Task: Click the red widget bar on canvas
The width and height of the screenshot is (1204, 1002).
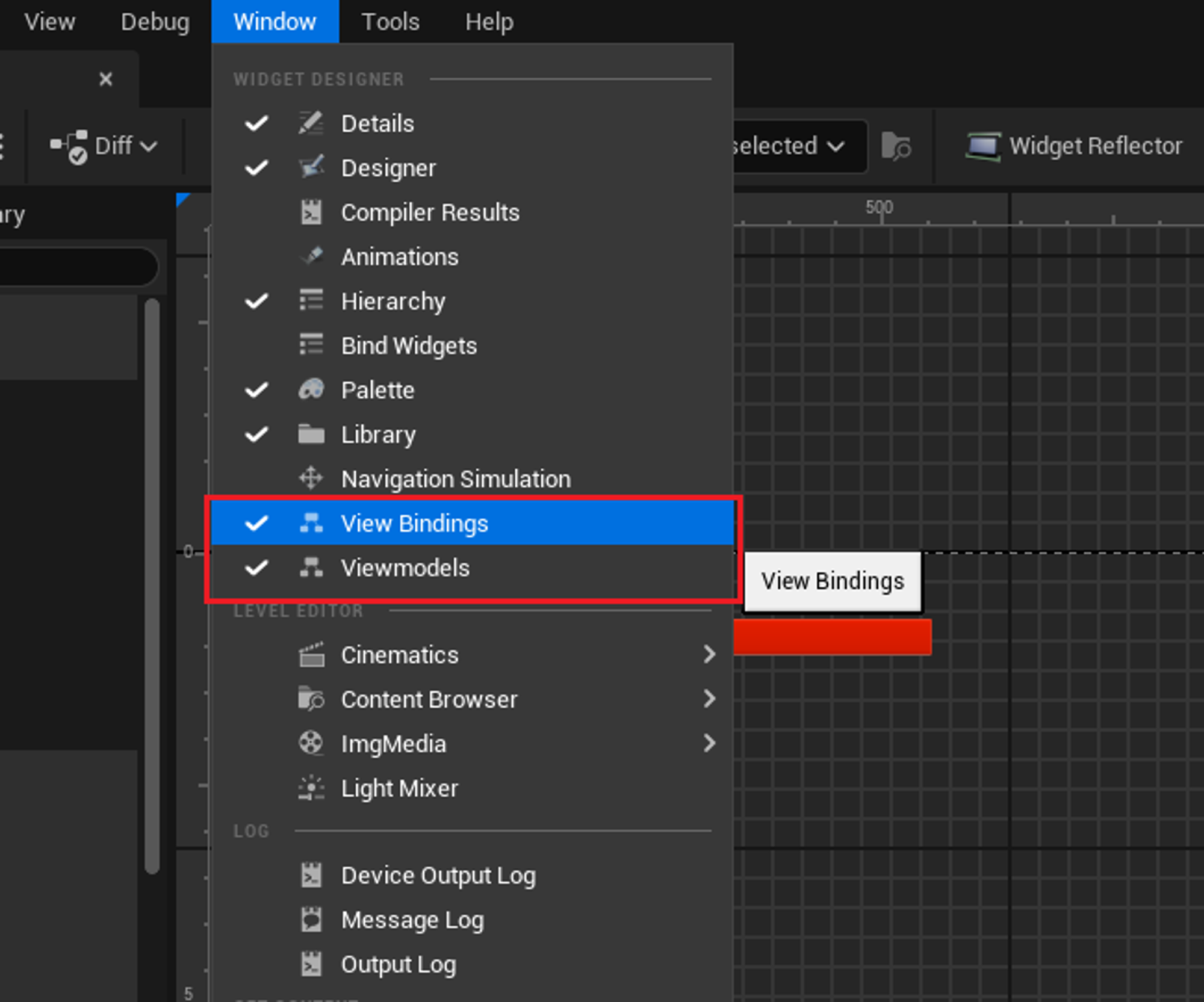Action: 833,637
